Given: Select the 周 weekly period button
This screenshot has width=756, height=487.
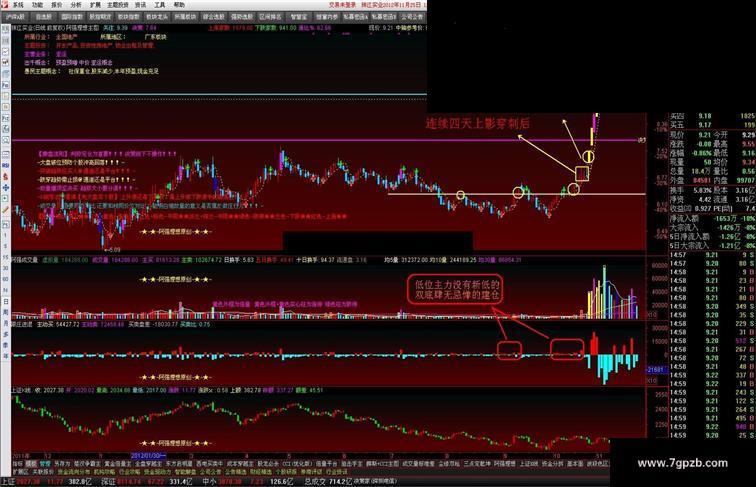Looking at the screenshot, I should click(5, 312).
